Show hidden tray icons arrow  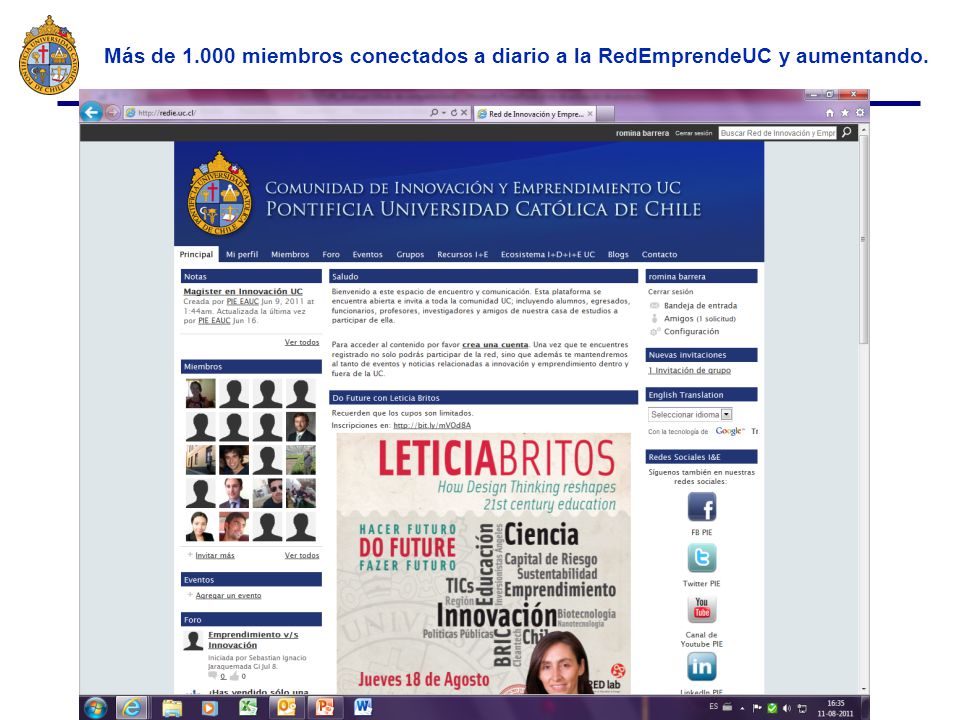click(742, 709)
